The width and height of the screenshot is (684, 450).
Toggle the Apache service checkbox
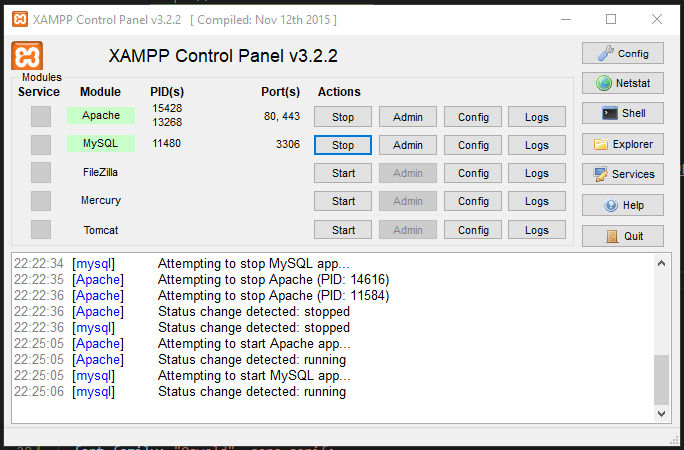(x=40, y=116)
